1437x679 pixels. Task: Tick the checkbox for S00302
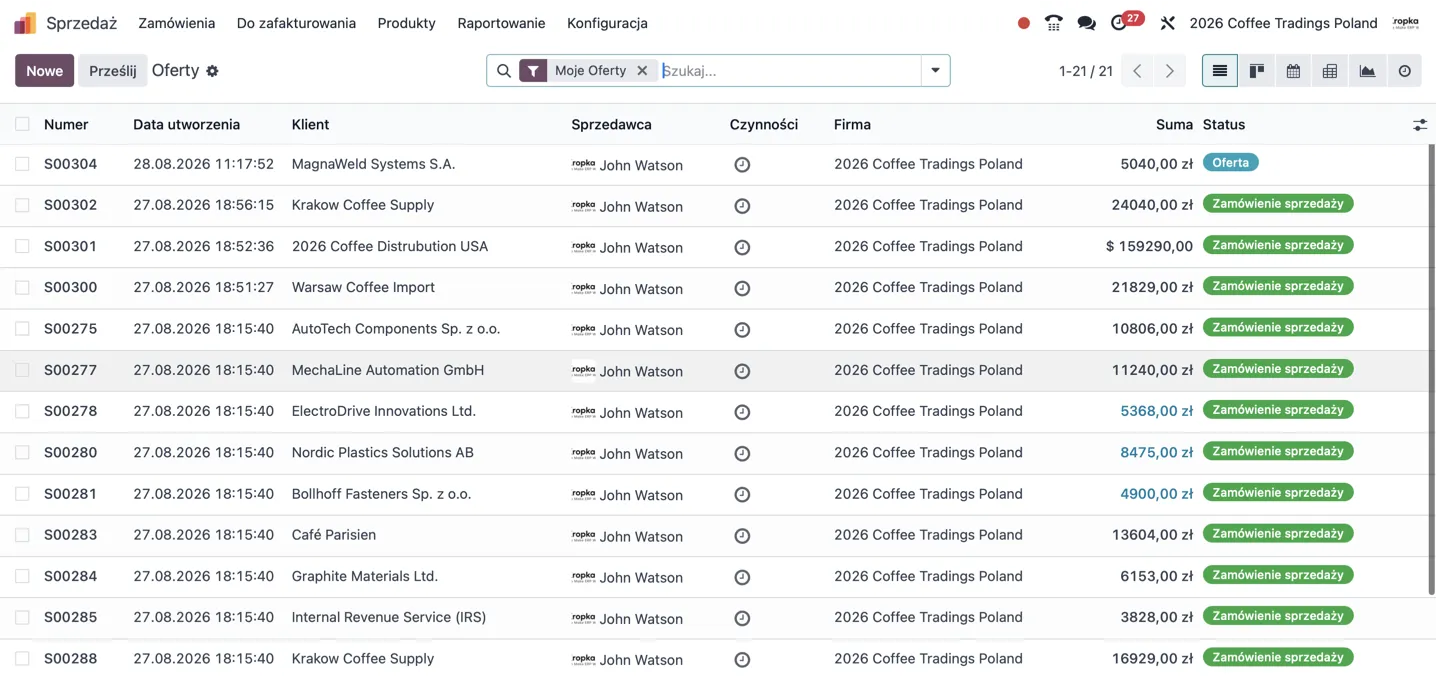[x=22, y=205]
